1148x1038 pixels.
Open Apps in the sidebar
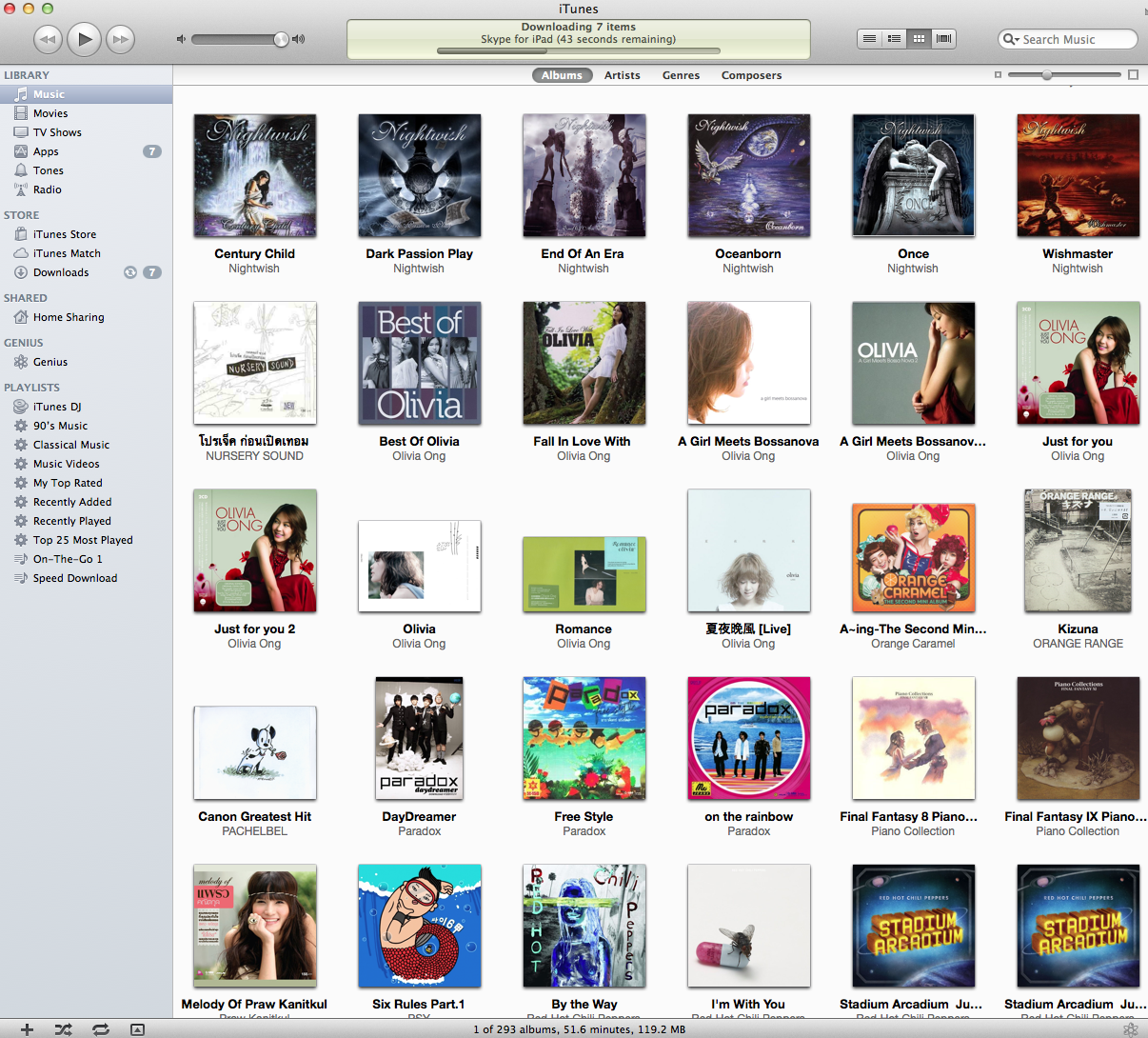pyautogui.click(x=86, y=151)
